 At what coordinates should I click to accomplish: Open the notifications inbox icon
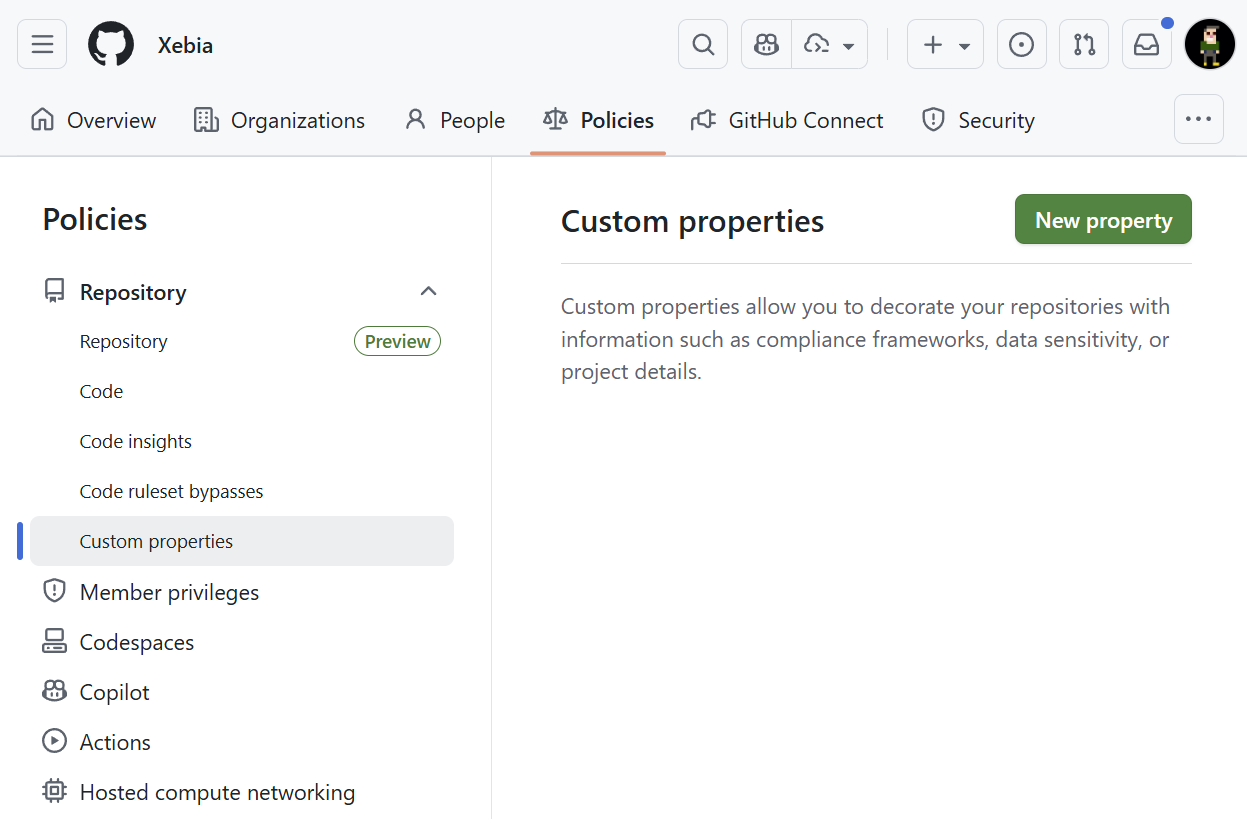1146,45
